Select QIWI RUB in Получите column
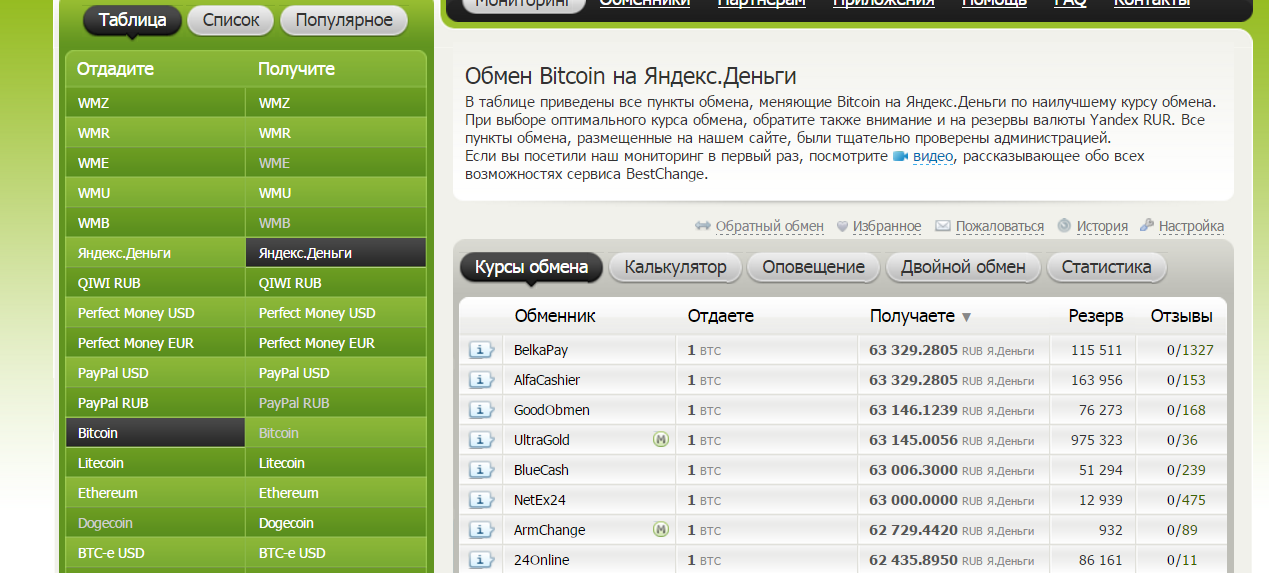Image resolution: width=1269 pixels, height=573 pixels. 290,283
